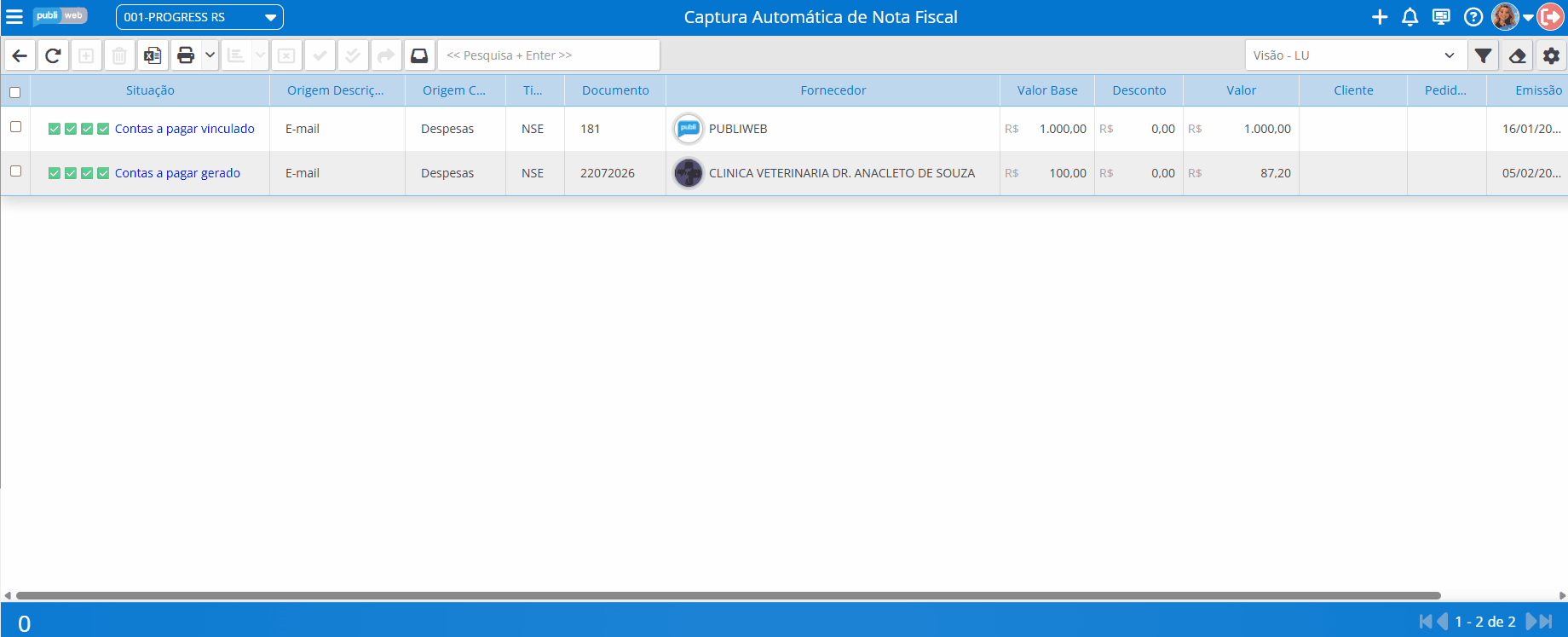
Task: Go to the next page arrow
Action: (1531, 622)
